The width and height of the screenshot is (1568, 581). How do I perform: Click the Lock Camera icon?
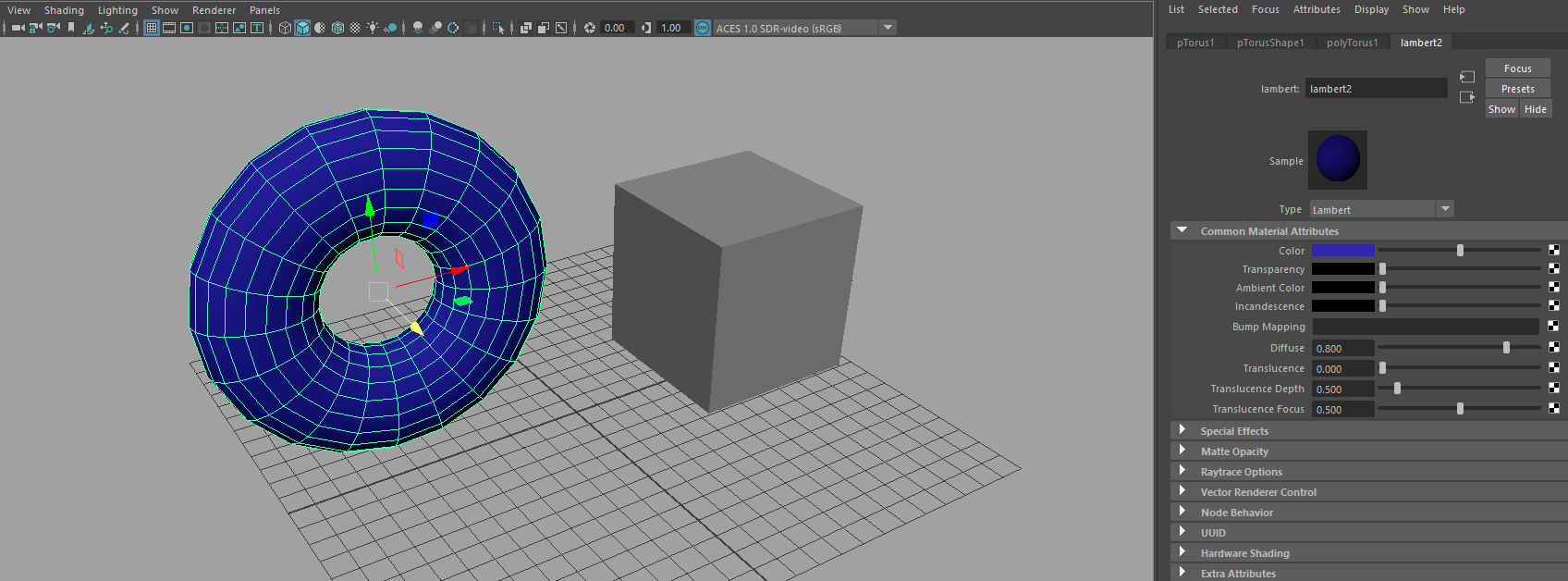click(36, 28)
